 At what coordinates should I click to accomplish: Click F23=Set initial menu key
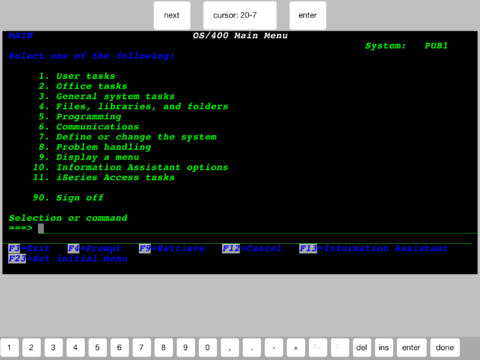point(68,259)
